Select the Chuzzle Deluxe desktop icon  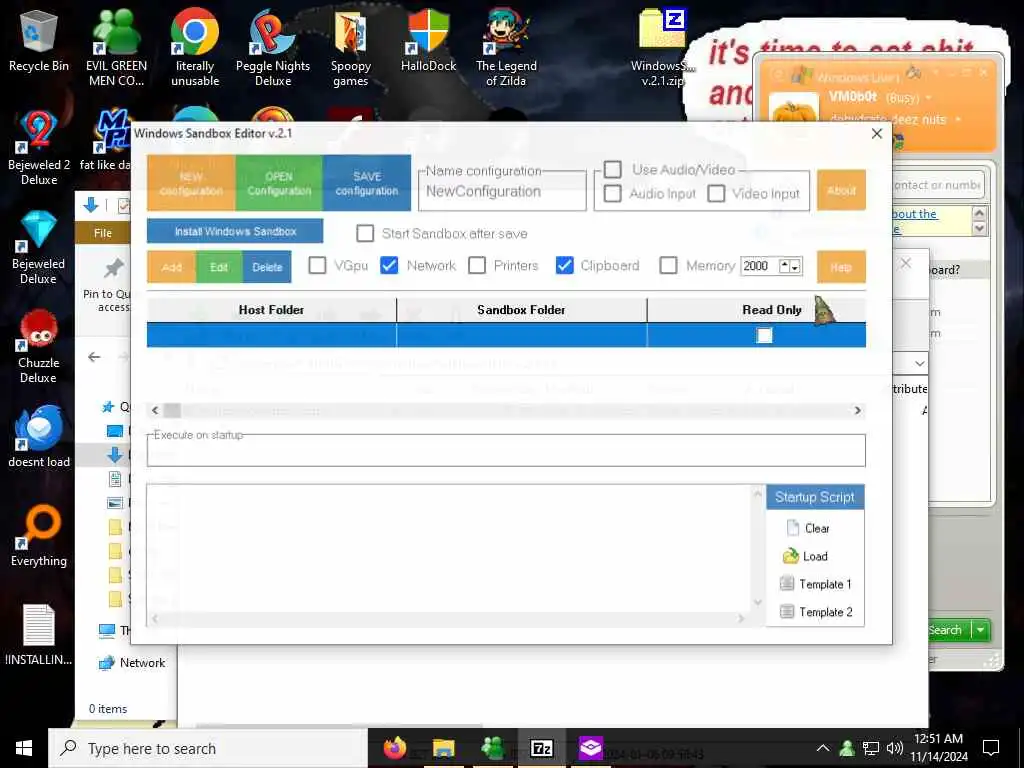pos(39,346)
